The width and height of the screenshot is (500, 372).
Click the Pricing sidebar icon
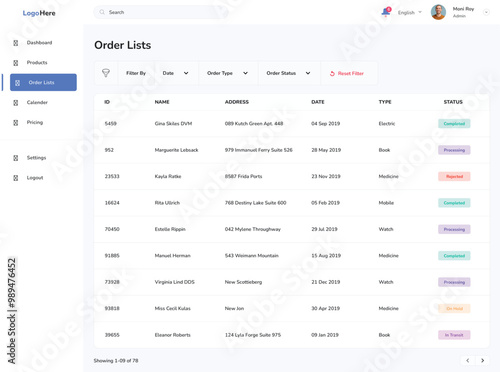click(x=16, y=123)
